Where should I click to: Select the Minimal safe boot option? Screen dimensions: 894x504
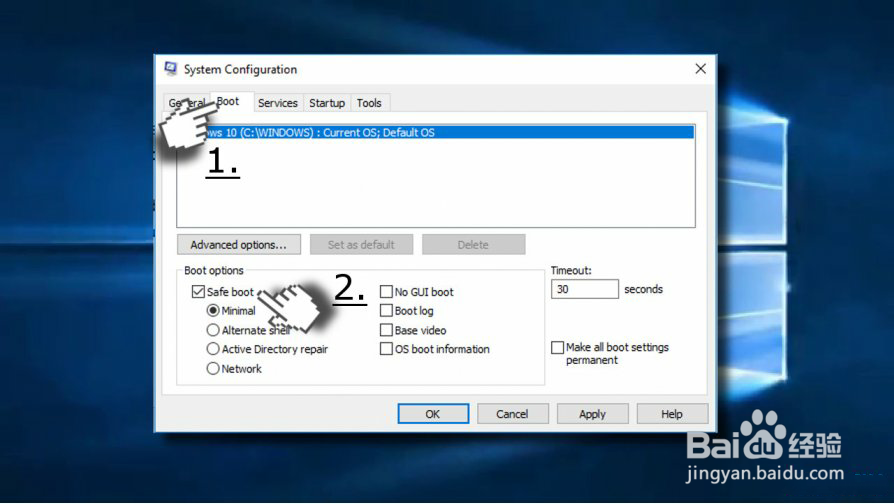pyautogui.click(x=213, y=311)
